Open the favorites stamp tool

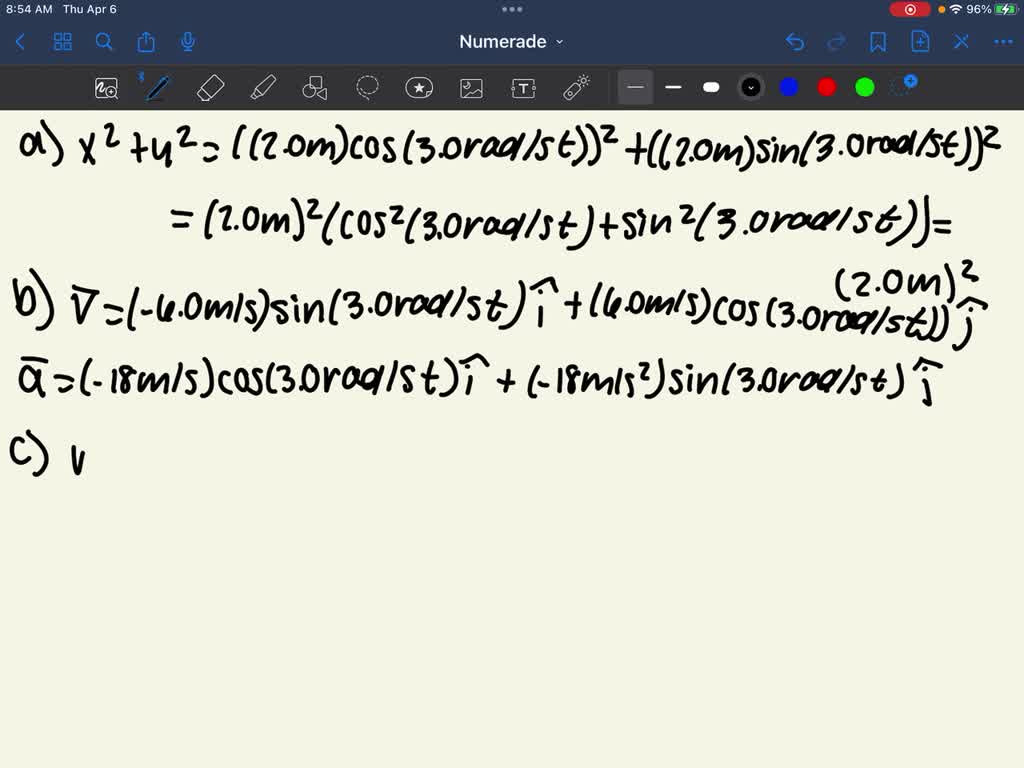419,88
